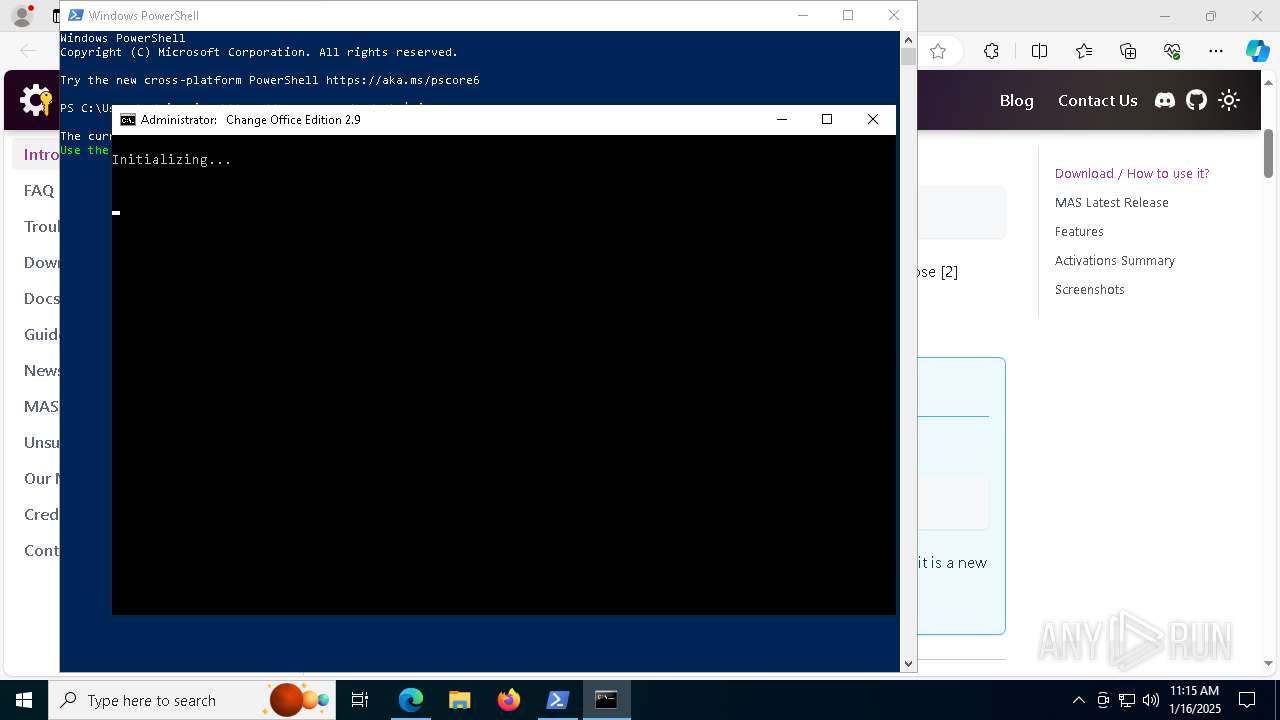Open the clock showing 11:15 AM
This screenshot has width=1280, height=720.
[1195, 700]
